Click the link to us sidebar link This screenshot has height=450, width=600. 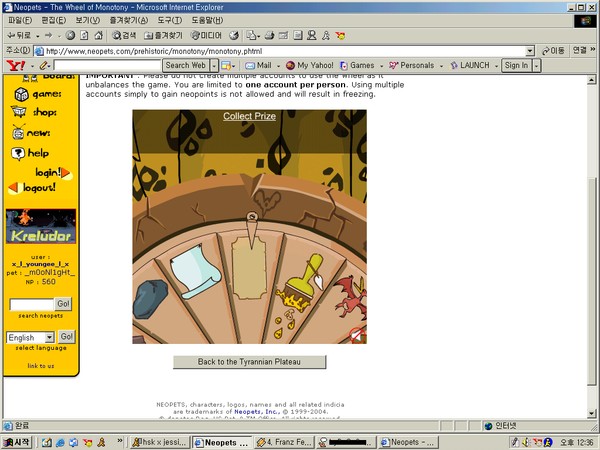pyautogui.click(x=41, y=366)
